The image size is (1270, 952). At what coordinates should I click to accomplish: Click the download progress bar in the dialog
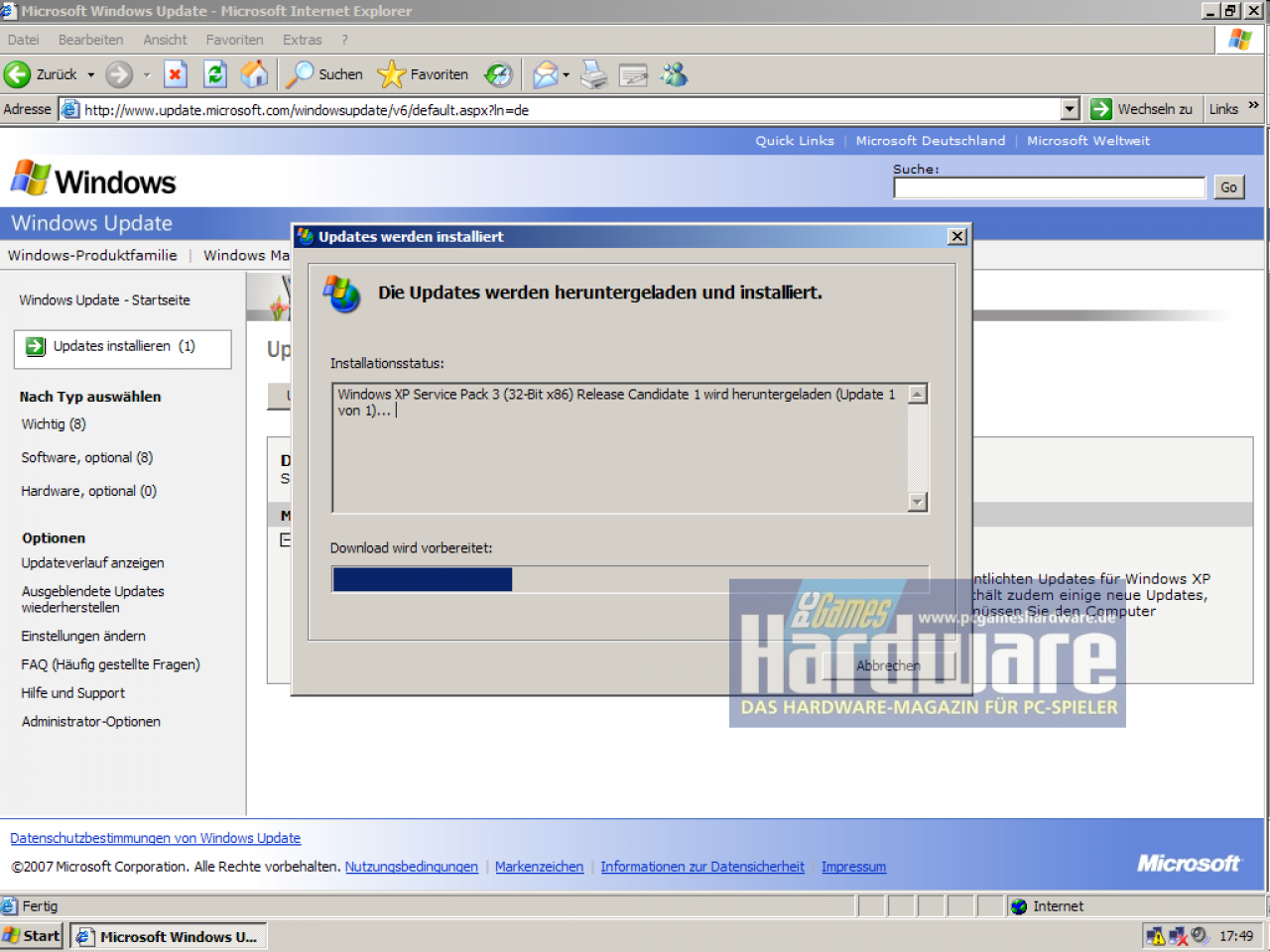tap(630, 579)
